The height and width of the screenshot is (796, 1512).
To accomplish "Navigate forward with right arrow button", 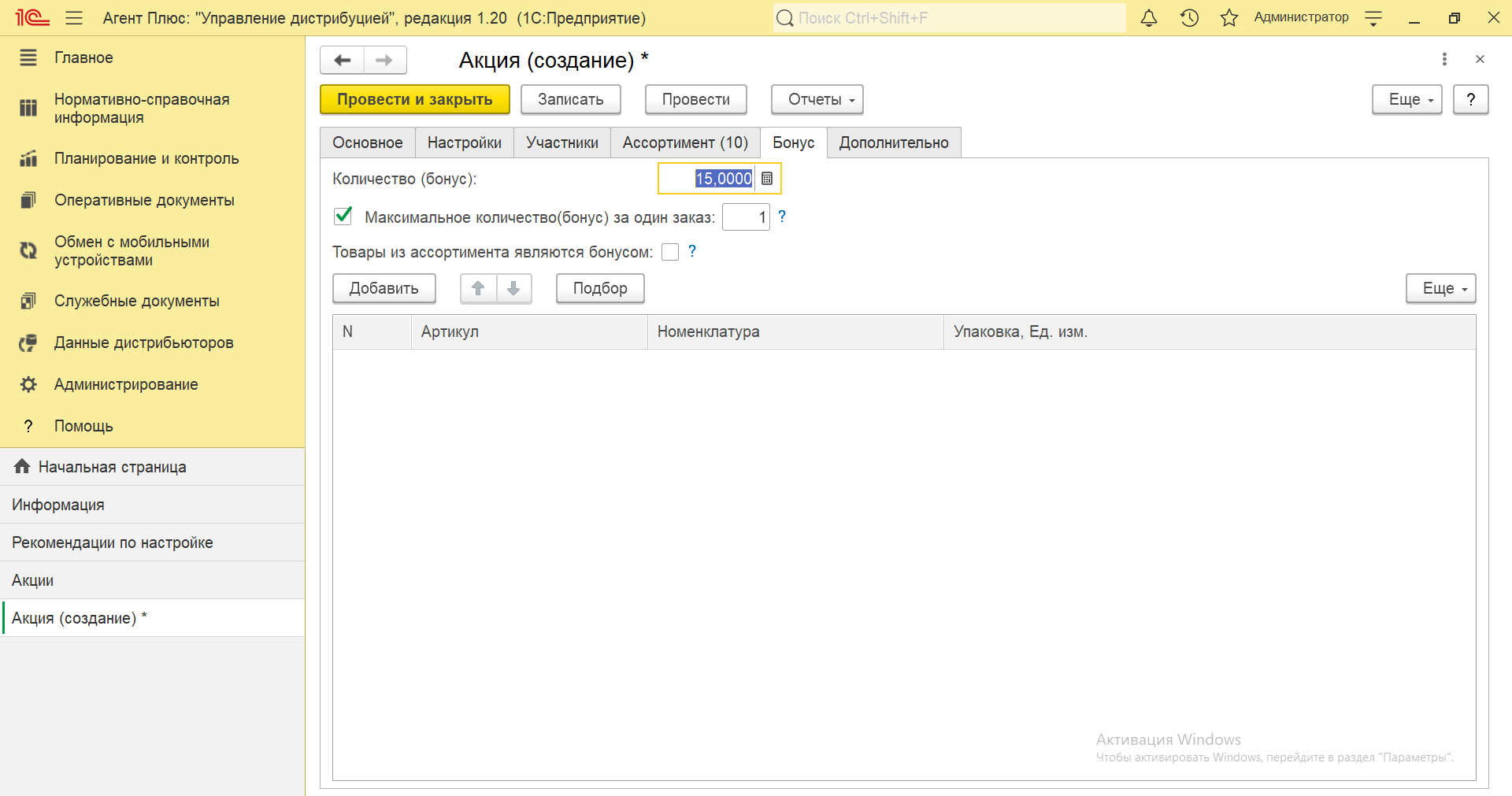I will tap(384, 60).
